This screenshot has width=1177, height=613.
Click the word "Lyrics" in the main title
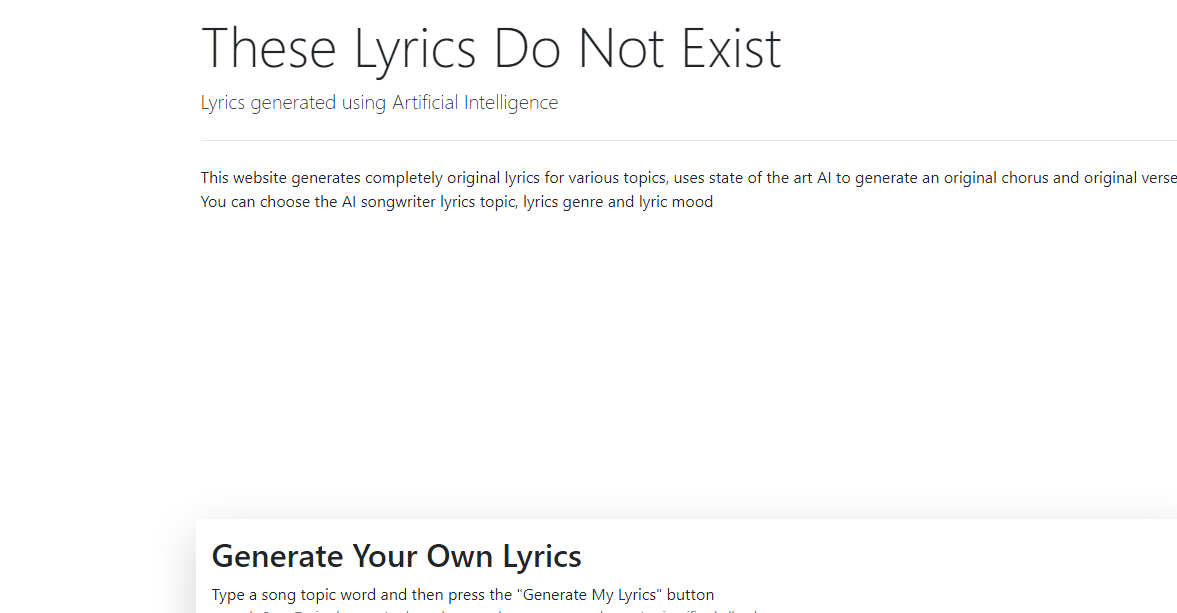click(414, 49)
